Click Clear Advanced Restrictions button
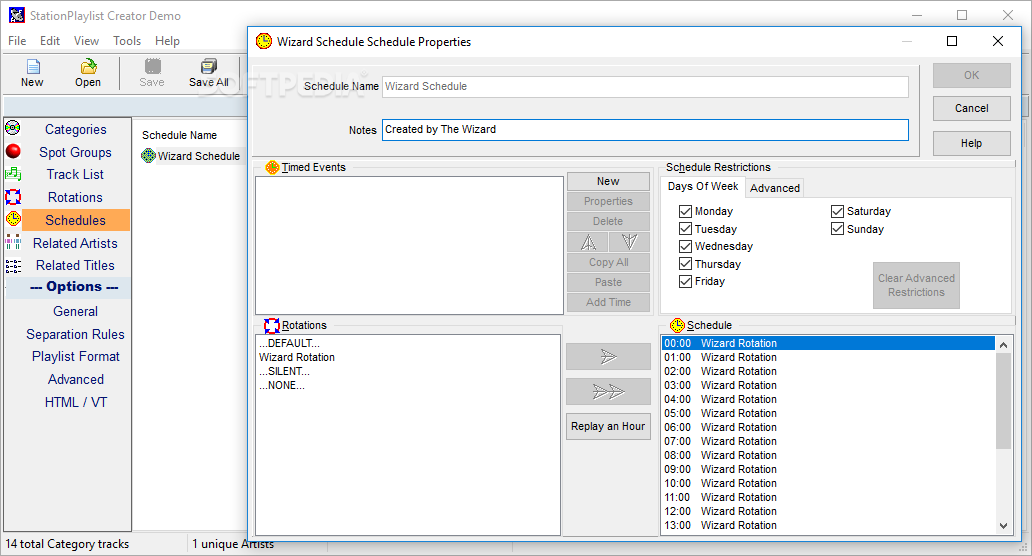 (x=916, y=286)
